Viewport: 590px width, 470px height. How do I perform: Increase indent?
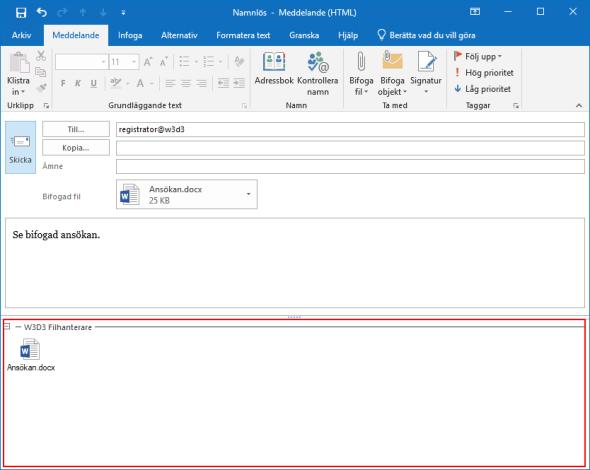point(239,83)
